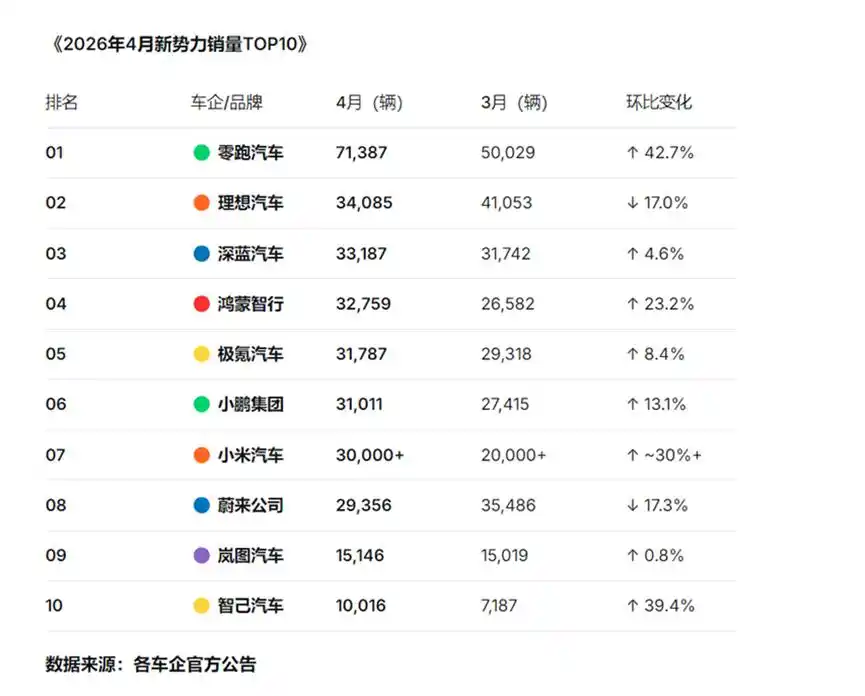Click the yellow dot beside 极氪汽车
Viewport: 865px width, 696px height.
[x=201, y=354]
